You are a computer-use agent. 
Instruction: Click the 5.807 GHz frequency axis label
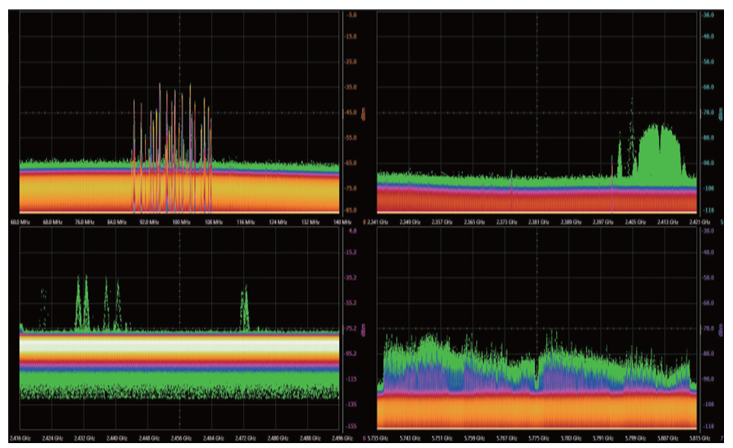[x=668, y=438]
